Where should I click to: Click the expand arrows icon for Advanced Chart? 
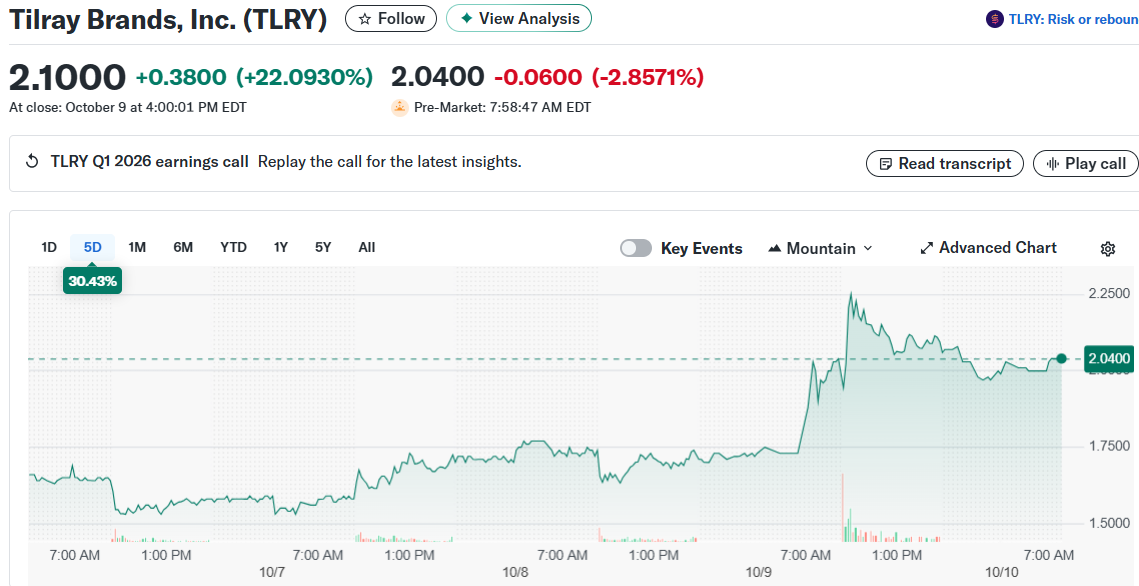tap(926, 248)
